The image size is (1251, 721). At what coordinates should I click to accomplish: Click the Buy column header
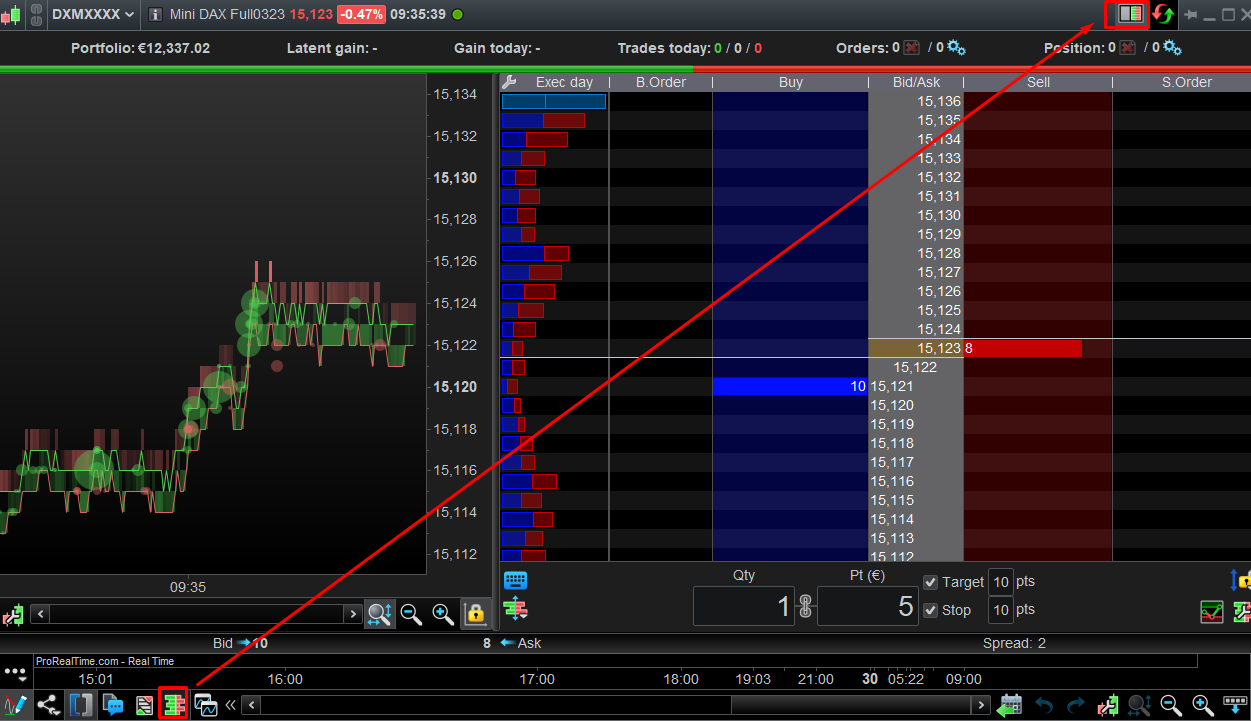pyautogui.click(x=790, y=82)
